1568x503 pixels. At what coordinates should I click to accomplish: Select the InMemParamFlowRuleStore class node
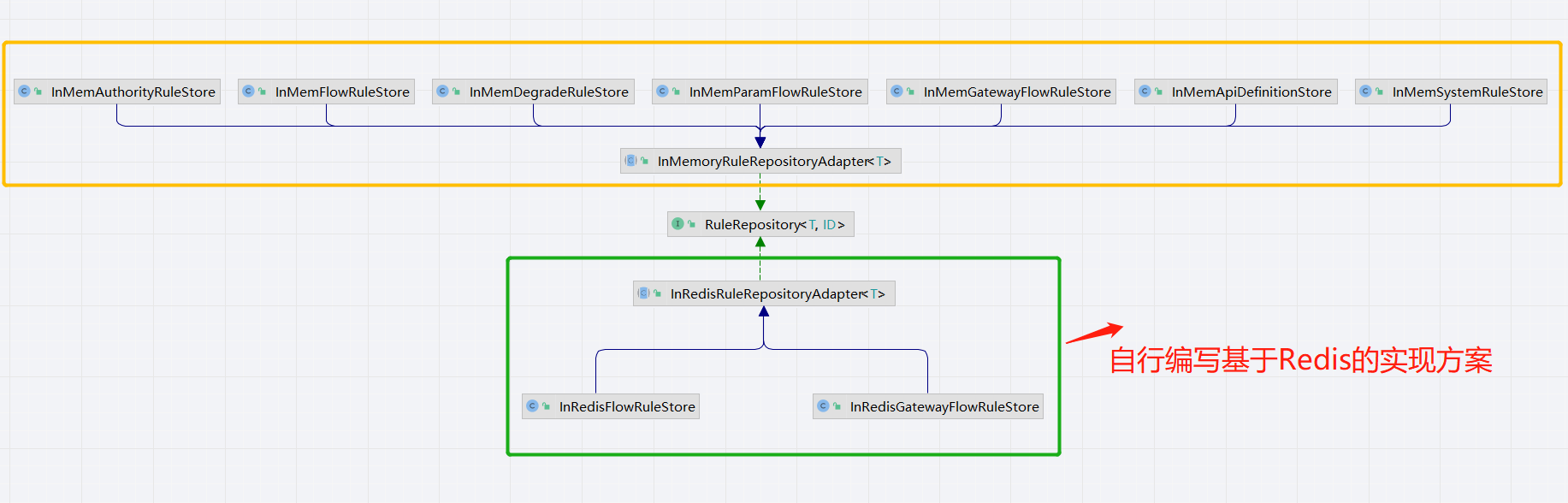click(x=760, y=92)
